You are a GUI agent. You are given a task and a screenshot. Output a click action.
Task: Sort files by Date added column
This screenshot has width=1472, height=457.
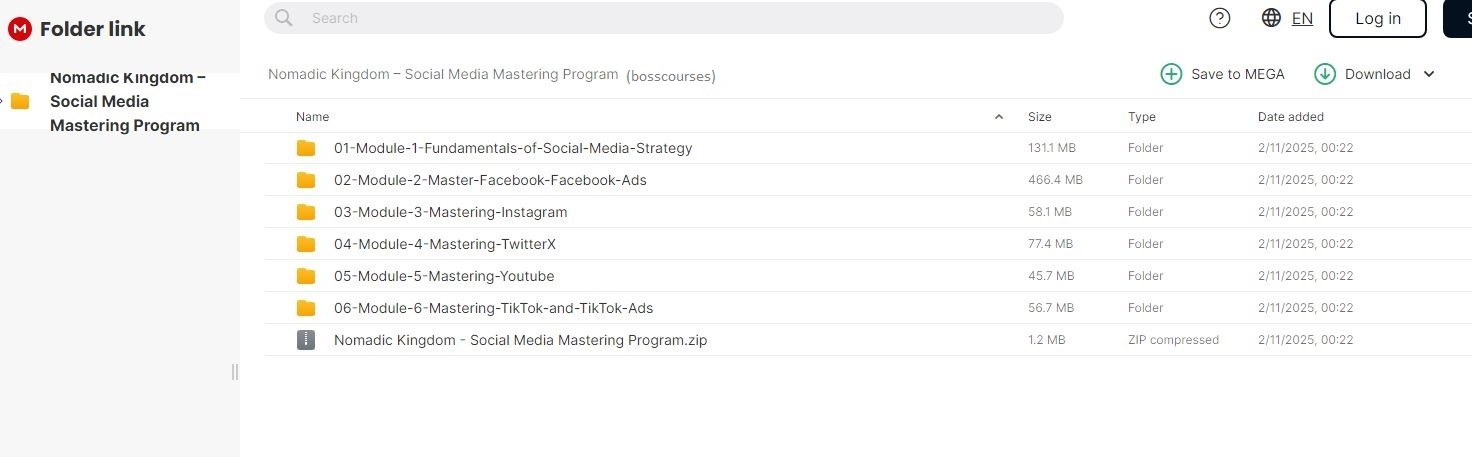coord(1290,117)
